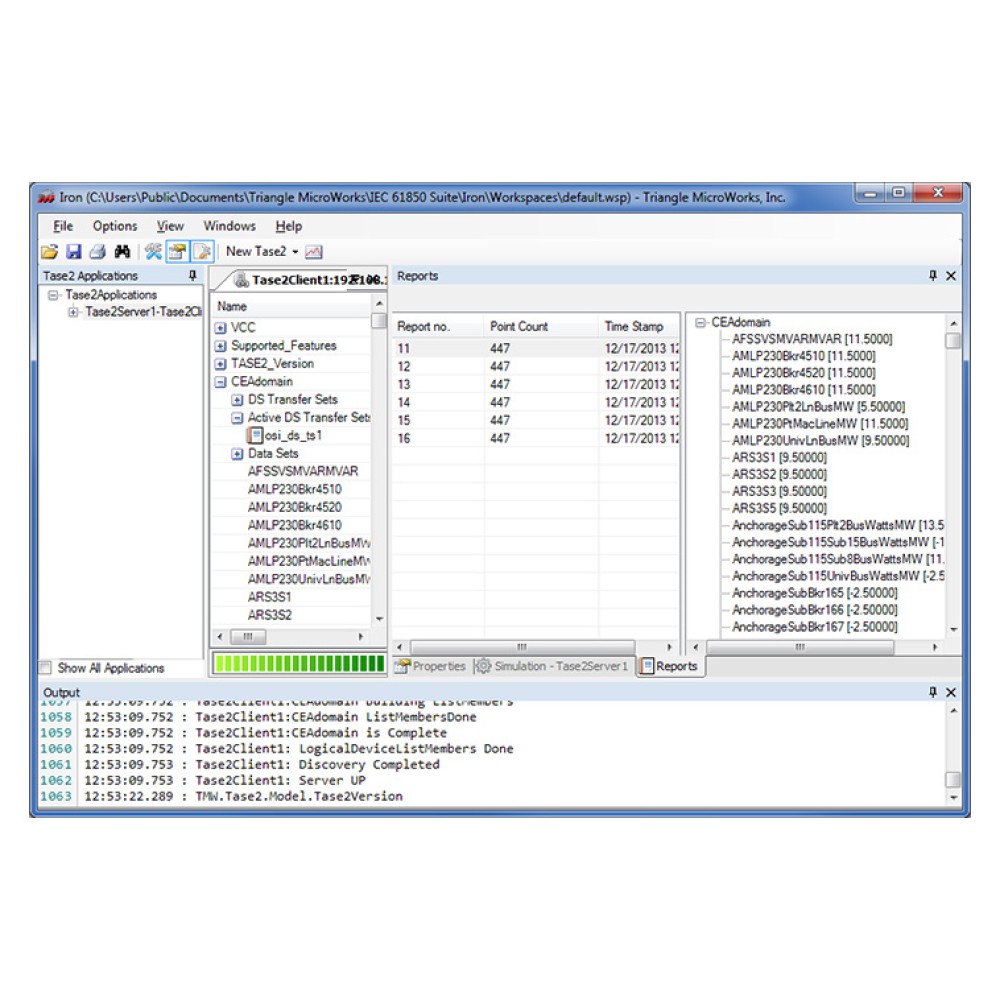Viewport: 1000px width, 1000px height.
Task: Close the Reports panel
Action: (951, 276)
